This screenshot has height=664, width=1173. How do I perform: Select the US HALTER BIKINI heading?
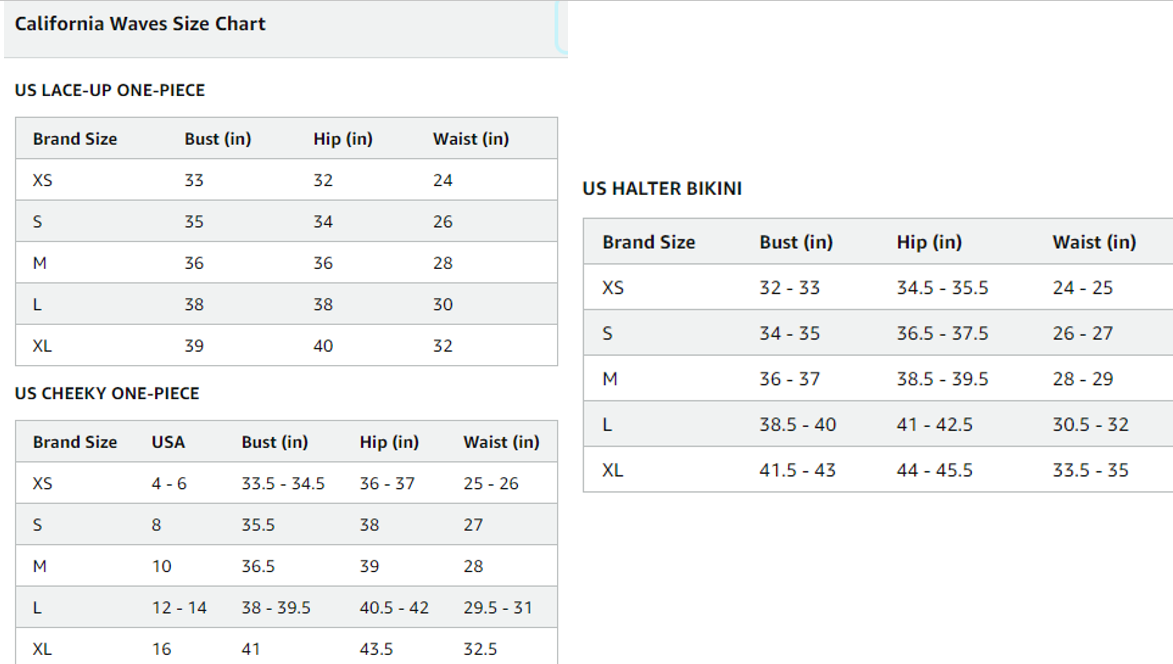tap(662, 188)
